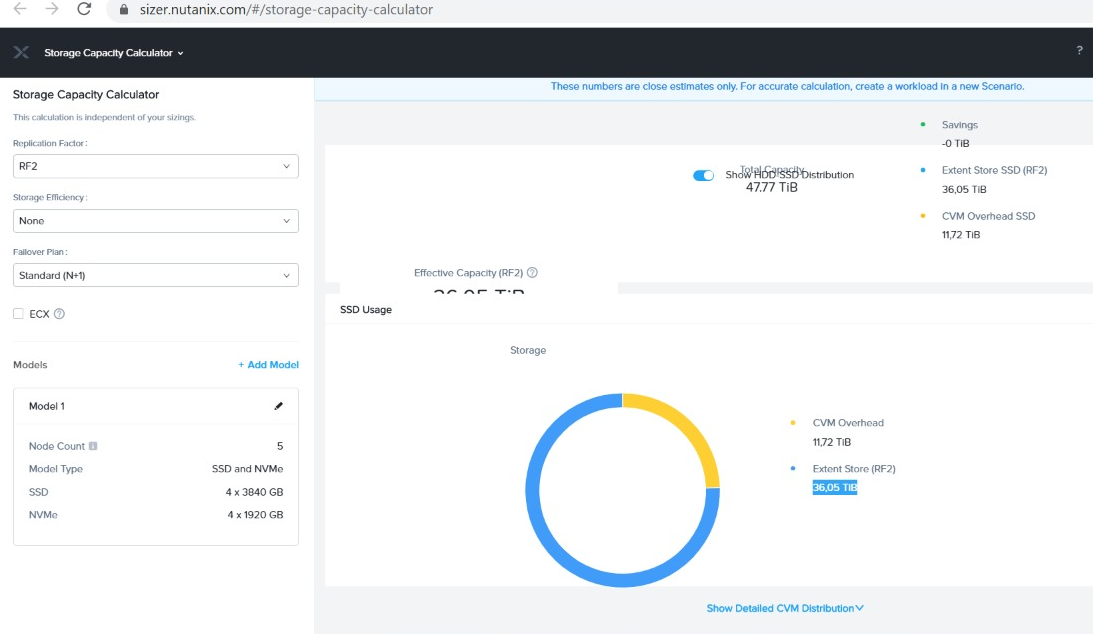Click the ECX help info icon
1093x634 pixels.
59,314
